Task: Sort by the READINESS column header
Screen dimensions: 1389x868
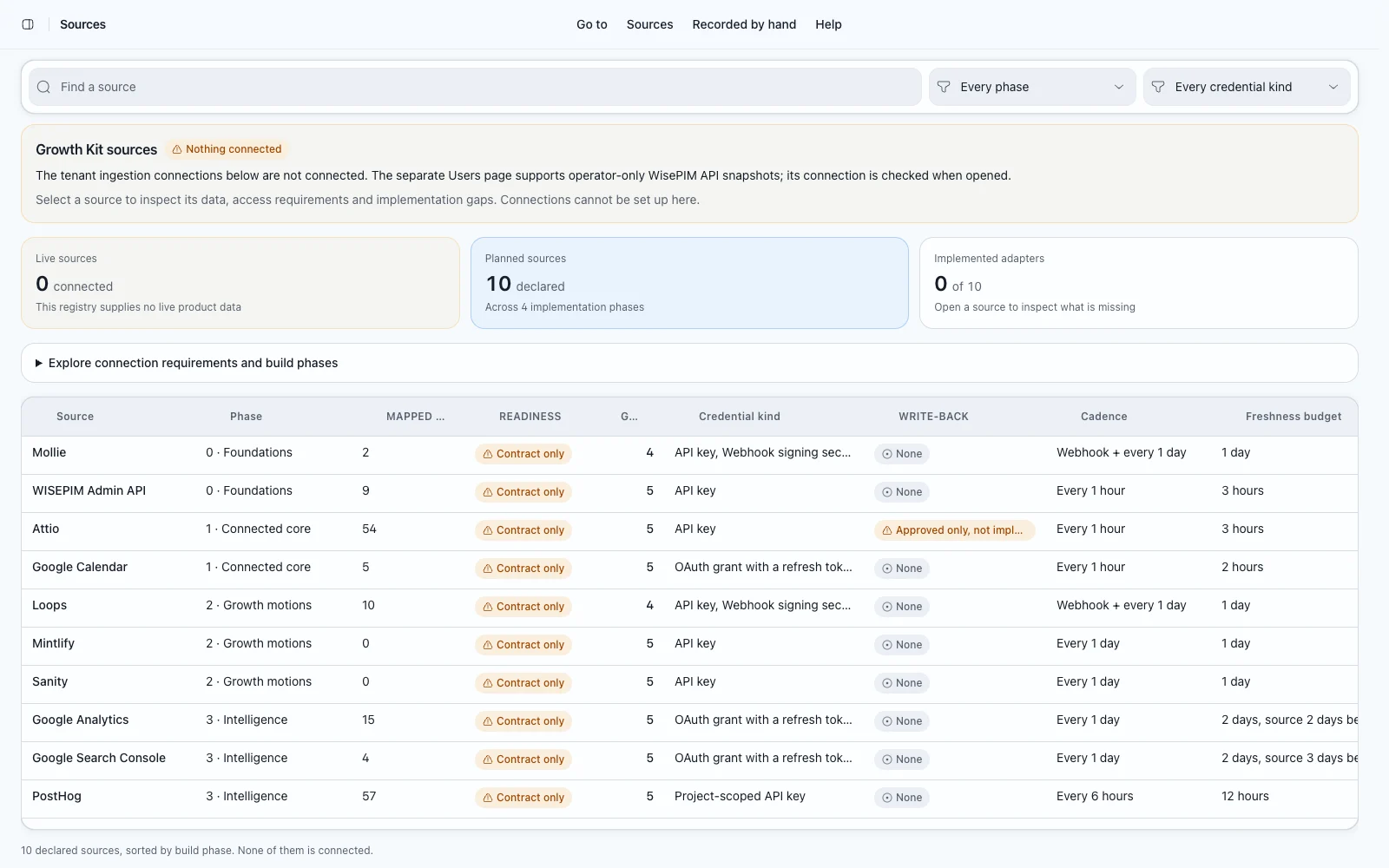Action: pyautogui.click(x=530, y=417)
